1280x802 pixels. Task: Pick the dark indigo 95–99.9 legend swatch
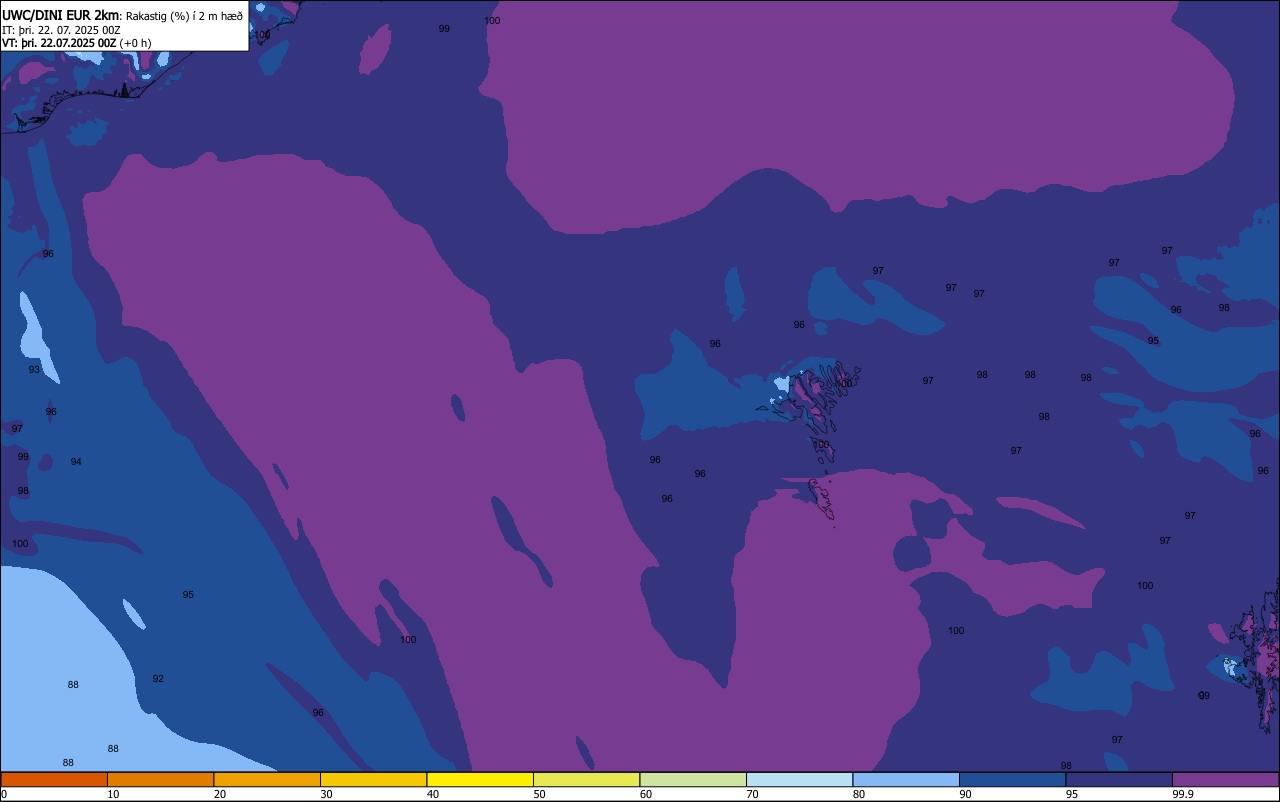point(1119,779)
